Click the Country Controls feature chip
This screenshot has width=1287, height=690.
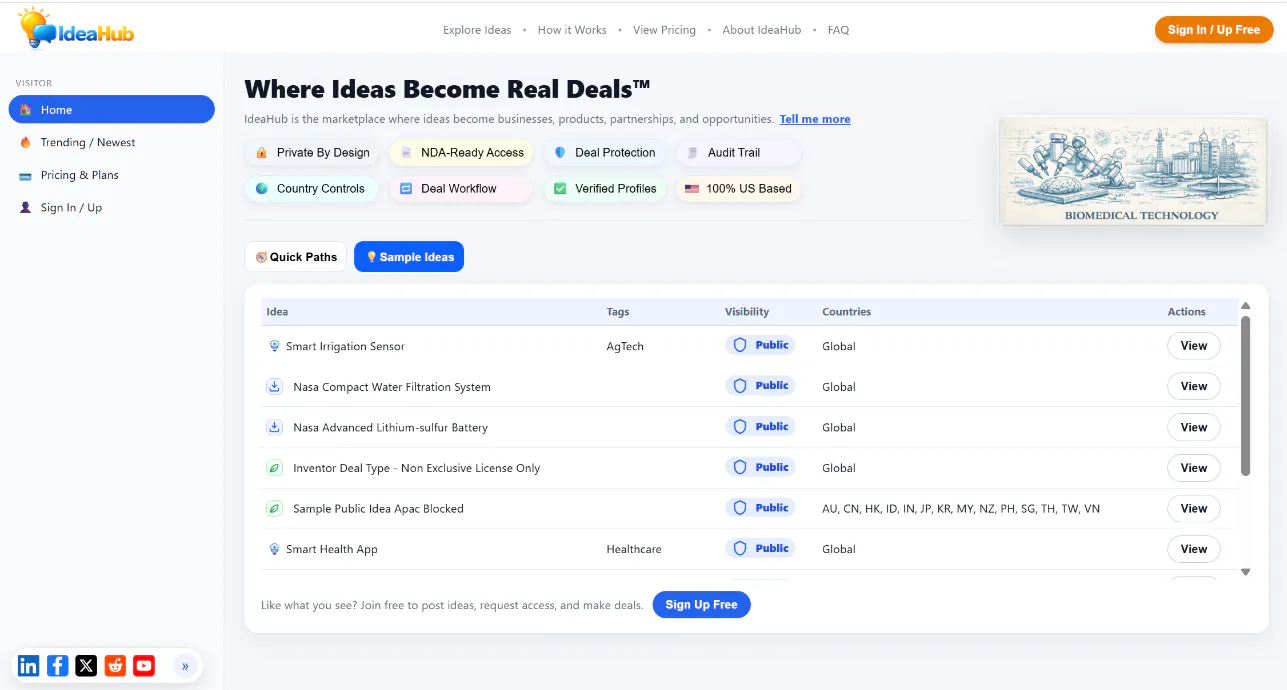(x=311, y=189)
